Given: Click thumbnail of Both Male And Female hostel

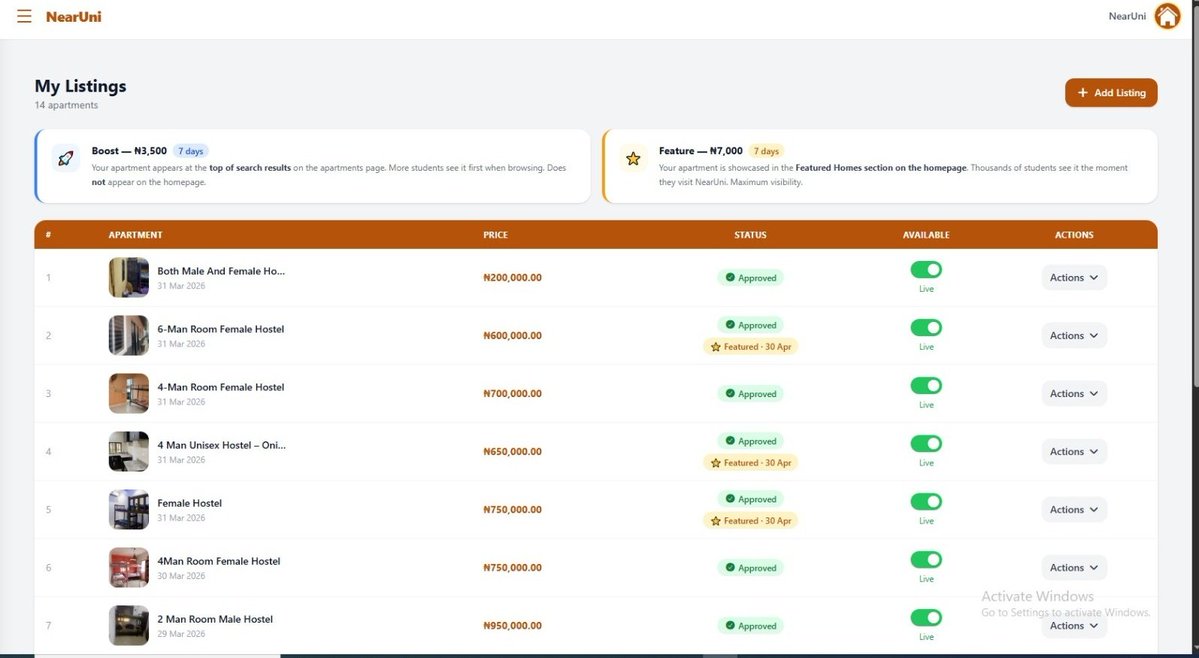Looking at the screenshot, I should 128,277.
